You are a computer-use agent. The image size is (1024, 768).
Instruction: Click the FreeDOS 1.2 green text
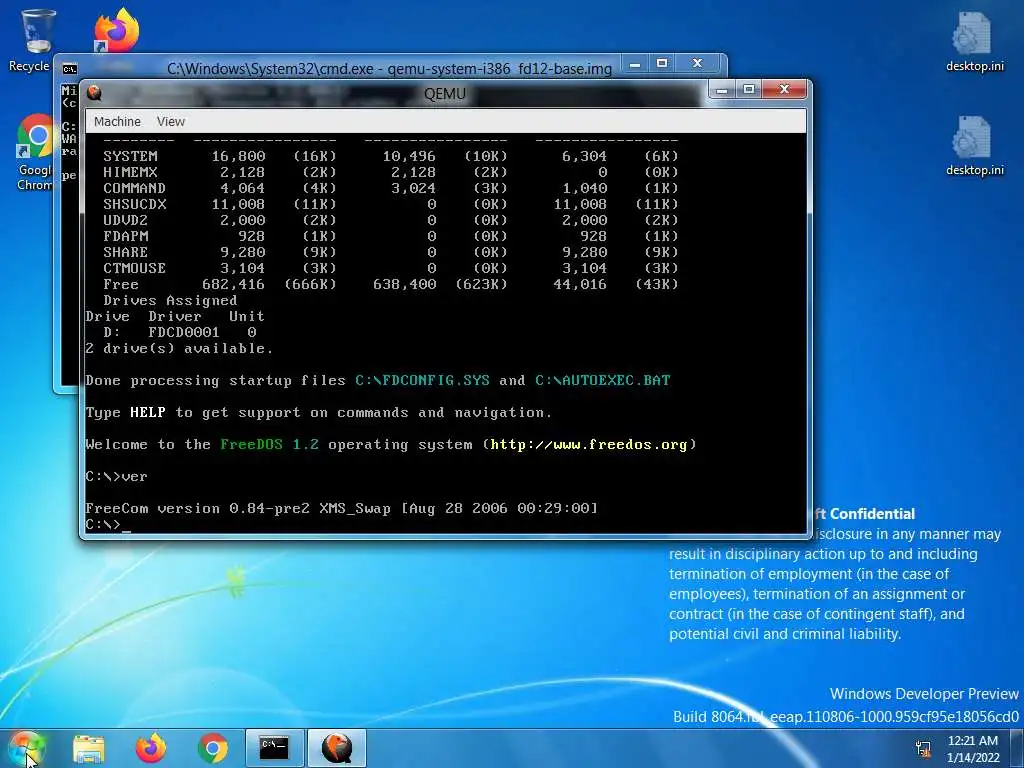269,445
